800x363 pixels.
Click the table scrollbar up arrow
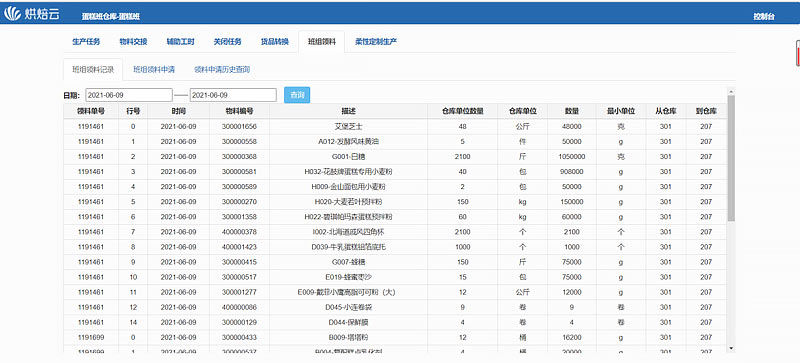tap(731, 92)
